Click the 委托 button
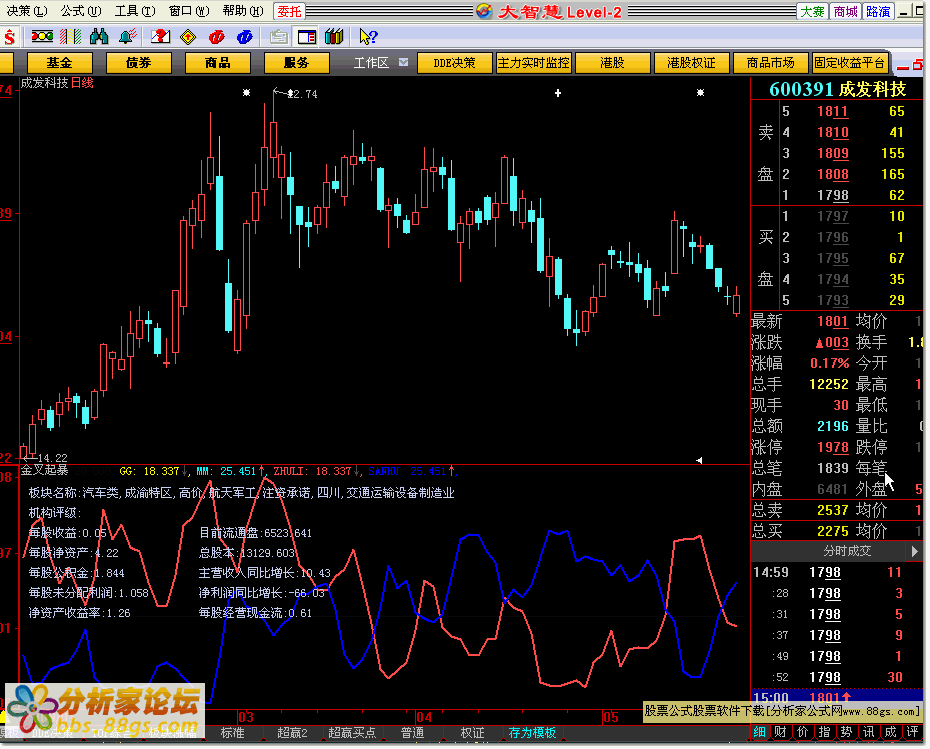The image size is (930, 749). coord(289,11)
